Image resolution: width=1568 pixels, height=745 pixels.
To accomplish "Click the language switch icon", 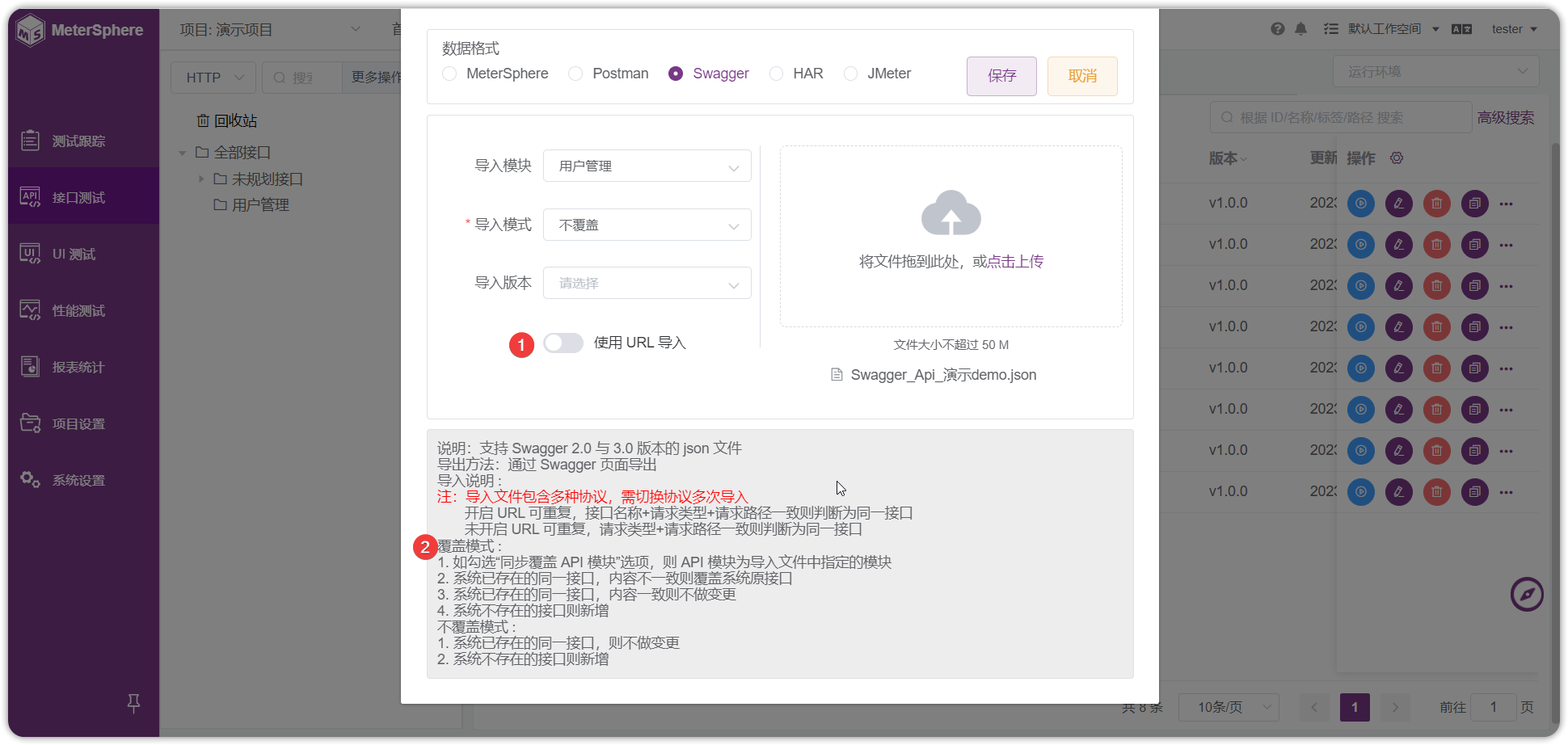I will click(1461, 29).
